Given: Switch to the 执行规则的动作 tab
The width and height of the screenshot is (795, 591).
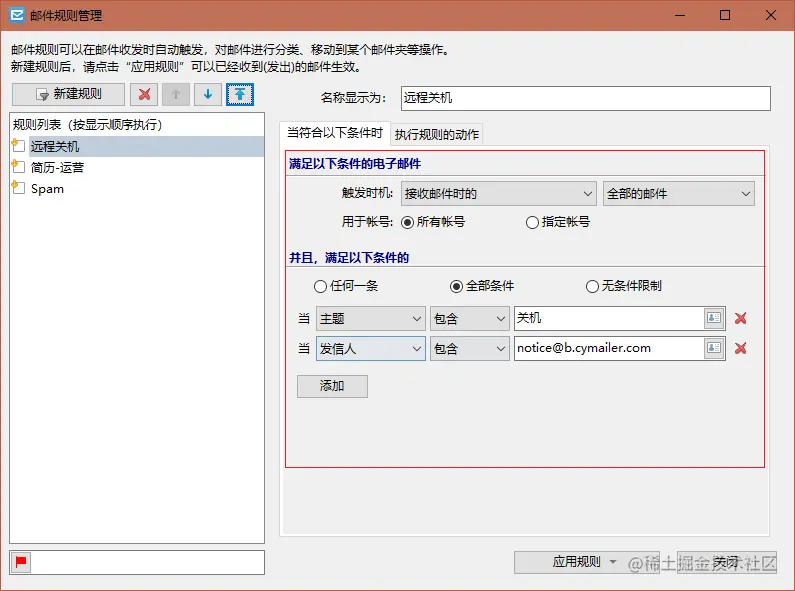Looking at the screenshot, I should tap(437, 134).
